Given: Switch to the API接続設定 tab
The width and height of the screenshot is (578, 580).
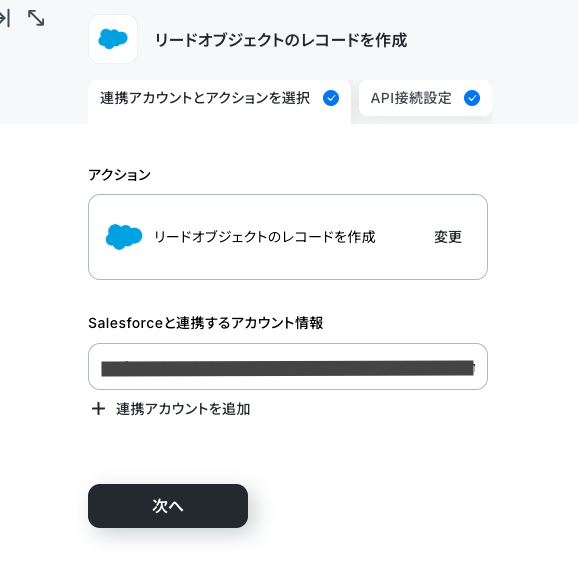Looking at the screenshot, I should (x=425, y=98).
